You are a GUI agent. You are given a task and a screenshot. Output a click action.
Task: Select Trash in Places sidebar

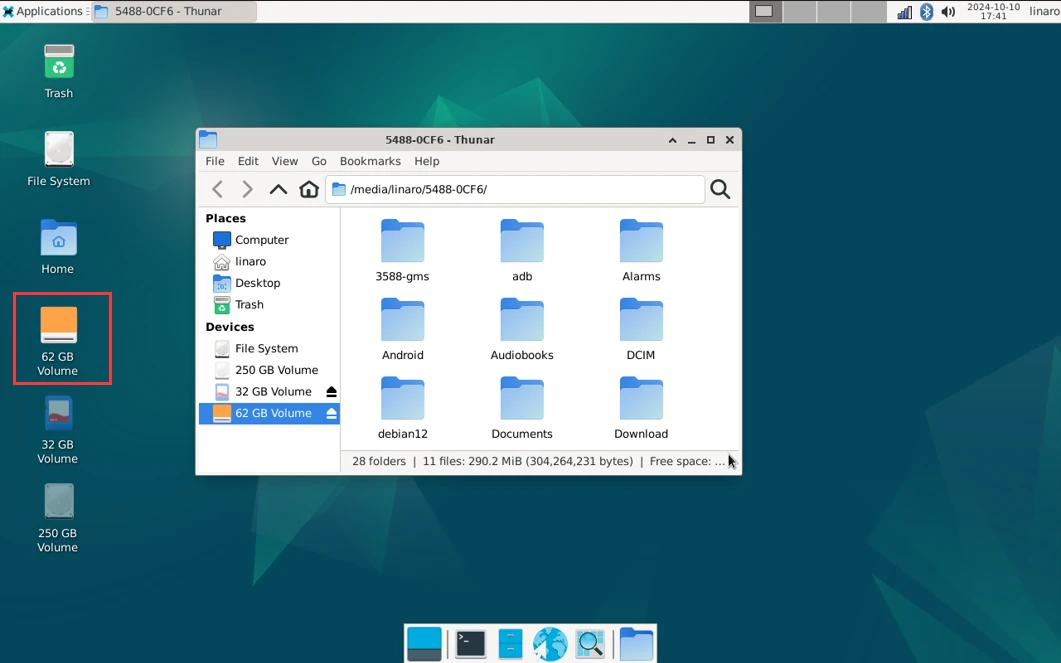(269, 305)
